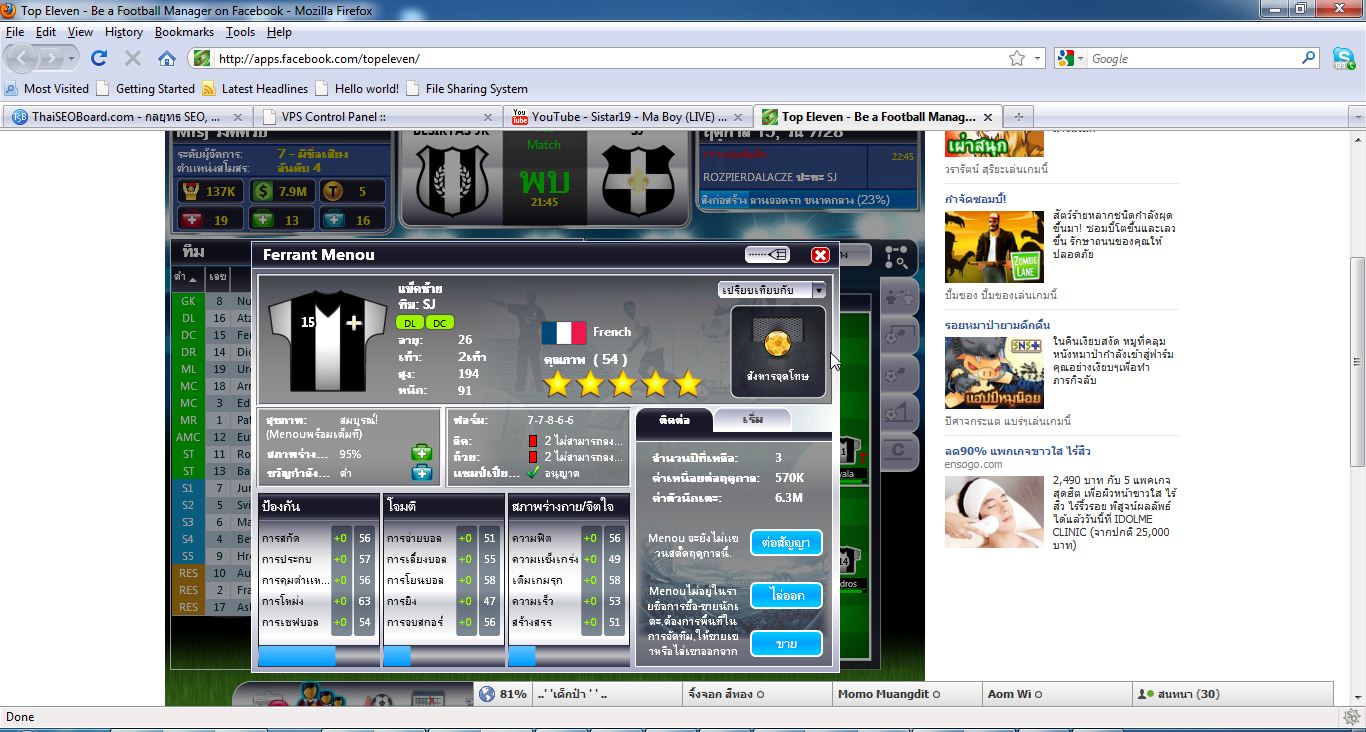Screen dimensions: 1366x732
Task: Click the player's black and white jersey
Action: point(328,340)
